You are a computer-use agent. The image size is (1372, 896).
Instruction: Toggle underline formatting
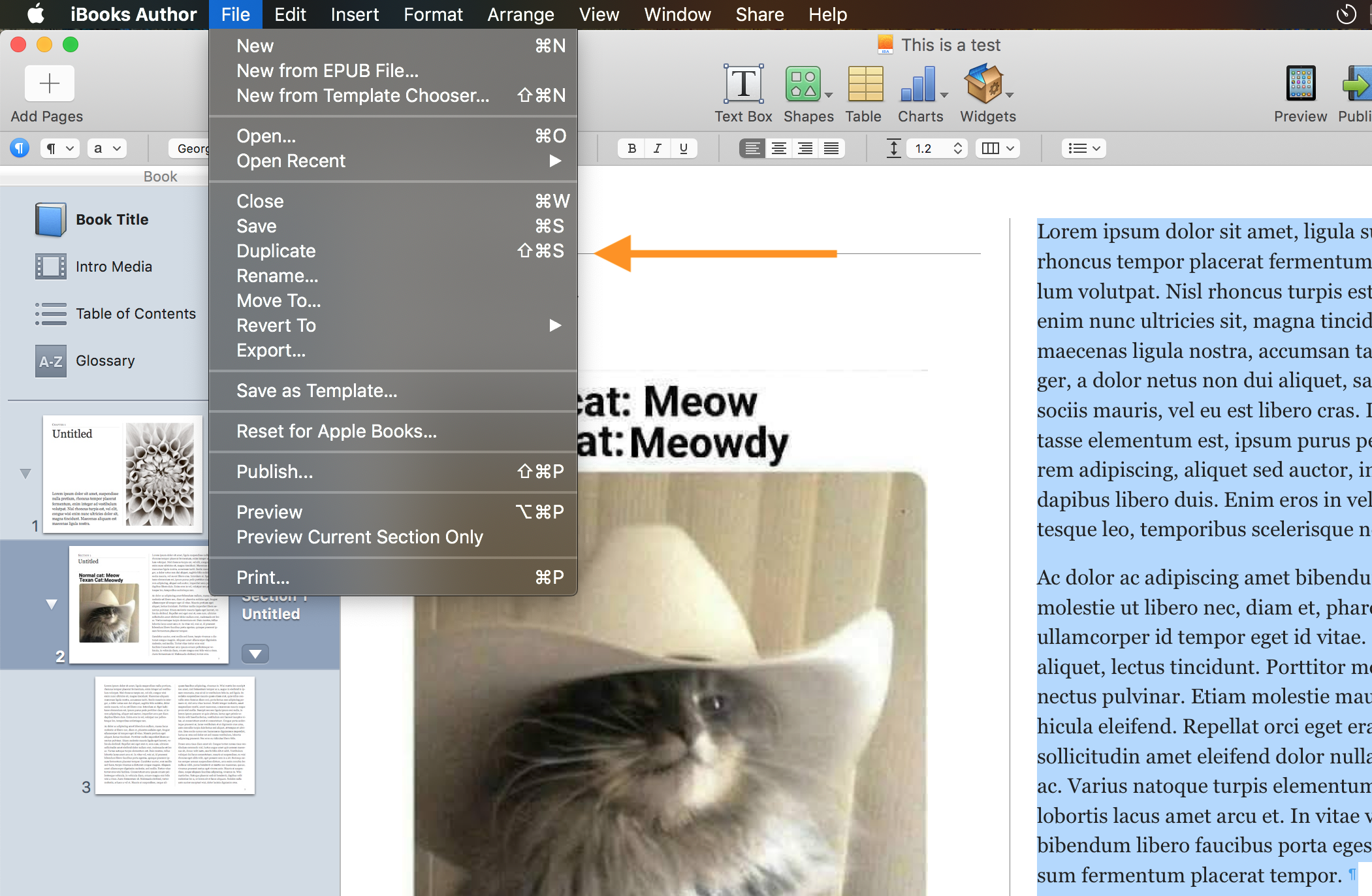(684, 148)
